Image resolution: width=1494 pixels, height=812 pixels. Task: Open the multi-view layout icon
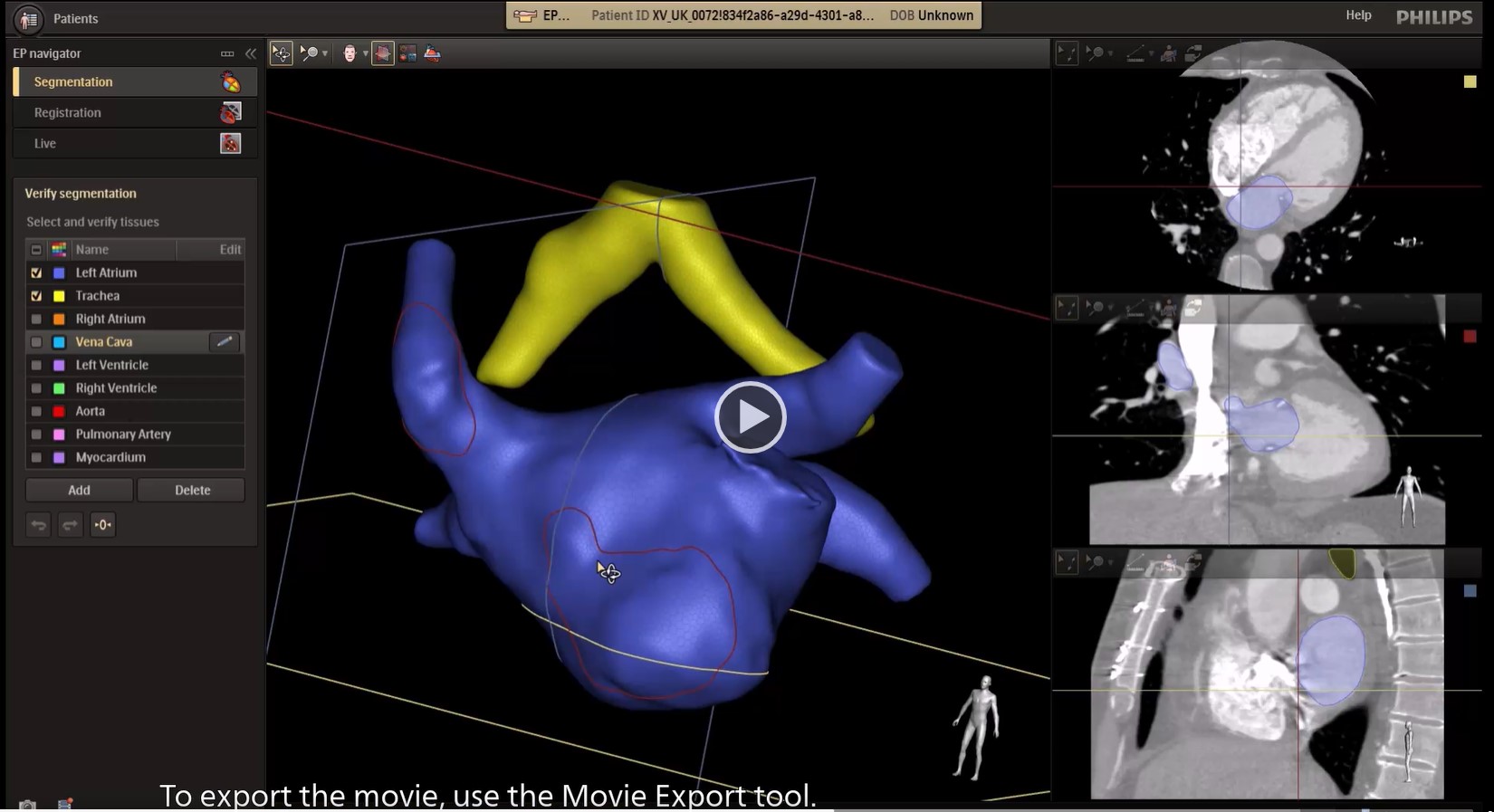point(408,54)
